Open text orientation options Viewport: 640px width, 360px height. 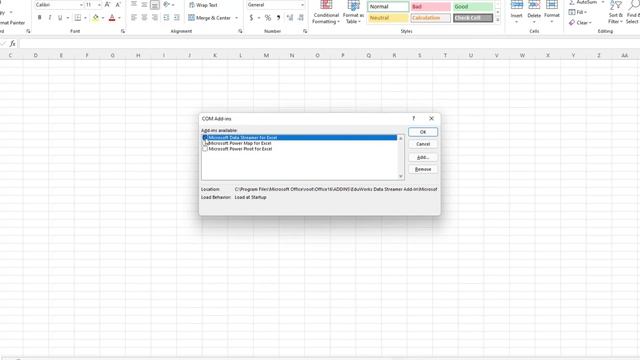[168, 5]
